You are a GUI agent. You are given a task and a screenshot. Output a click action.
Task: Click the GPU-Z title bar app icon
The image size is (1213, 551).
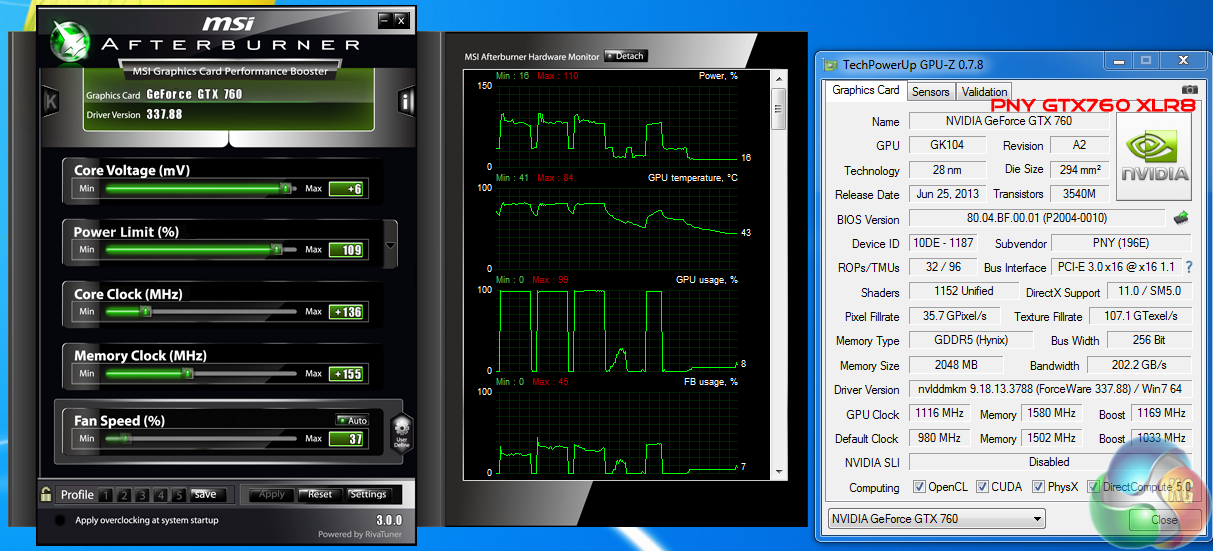tap(830, 64)
